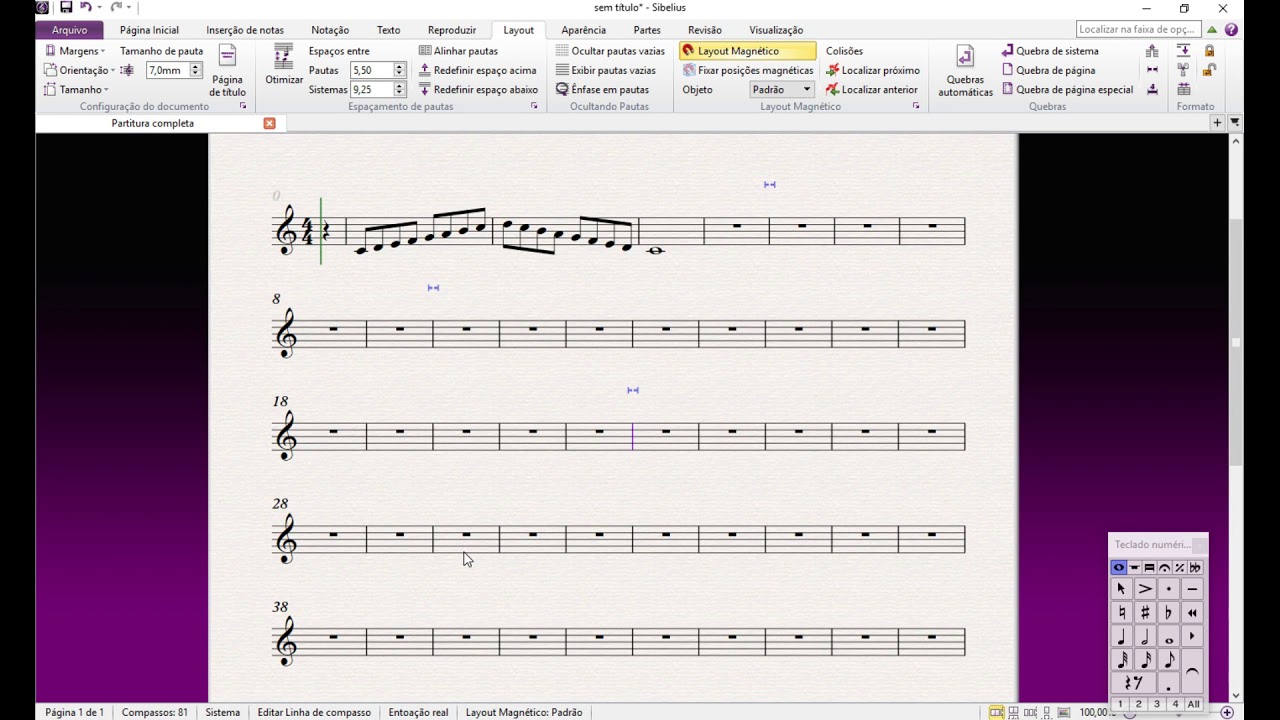Click Alinhar pautas button

pyautogui.click(x=458, y=51)
